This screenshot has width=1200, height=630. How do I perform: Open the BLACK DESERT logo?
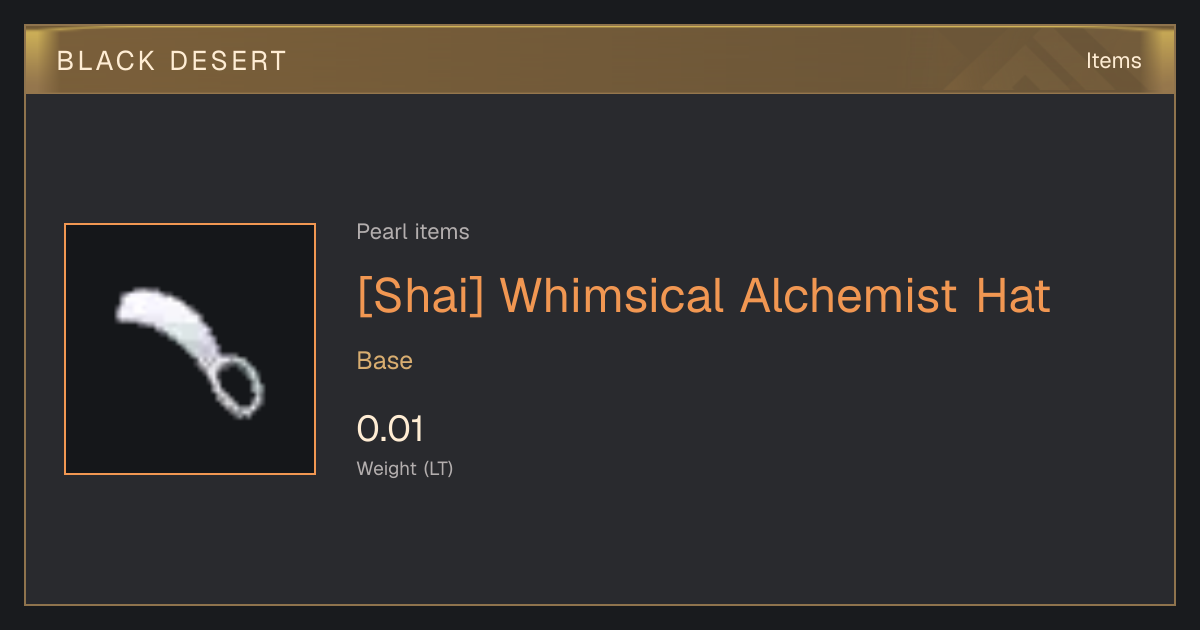172,61
